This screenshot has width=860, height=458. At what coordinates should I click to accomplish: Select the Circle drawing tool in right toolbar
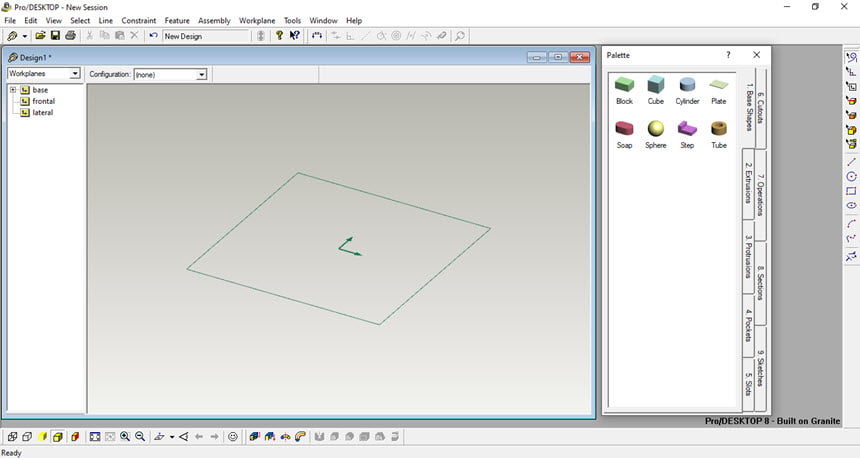pos(851,177)
